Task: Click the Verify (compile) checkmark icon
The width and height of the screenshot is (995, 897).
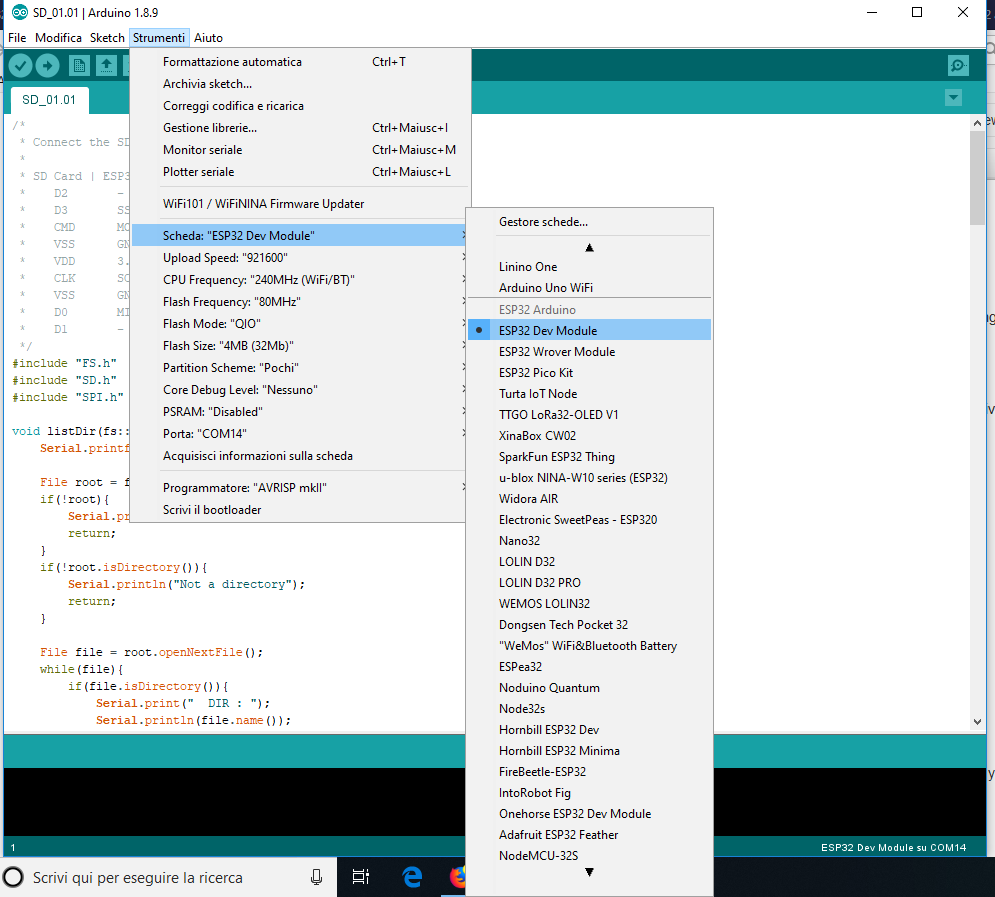Action: [20, 65]
